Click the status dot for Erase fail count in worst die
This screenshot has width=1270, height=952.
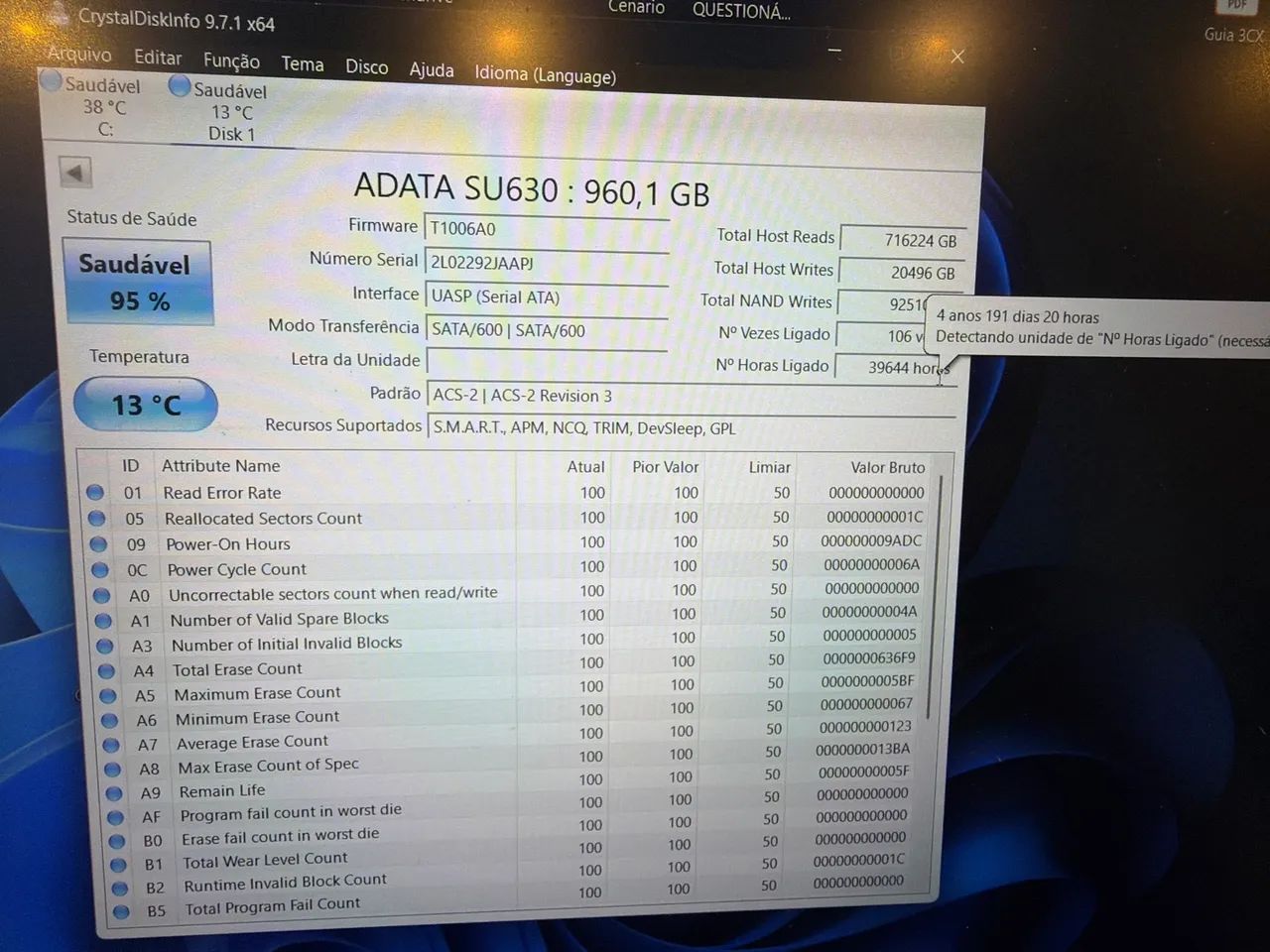coord(118,840)
